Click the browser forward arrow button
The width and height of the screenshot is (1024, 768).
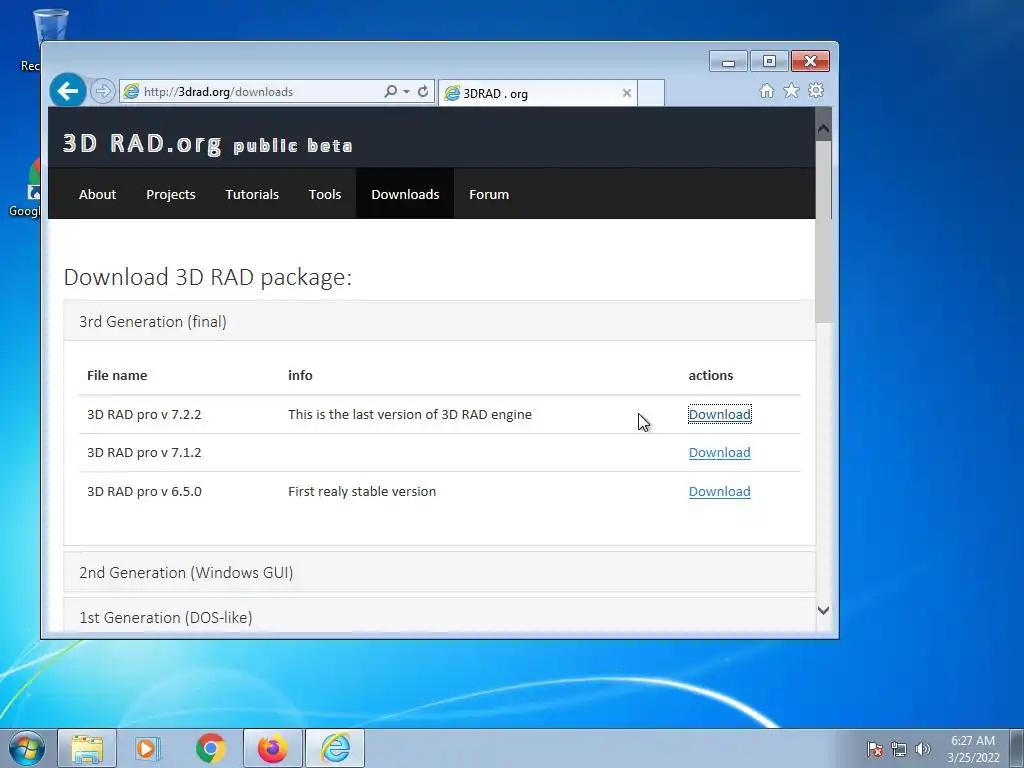tap(103, 91)
